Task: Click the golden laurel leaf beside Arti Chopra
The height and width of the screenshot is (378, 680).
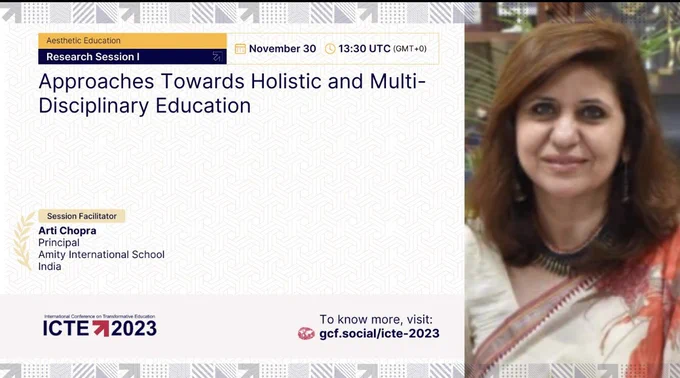Action: click(x=24, y=241)
